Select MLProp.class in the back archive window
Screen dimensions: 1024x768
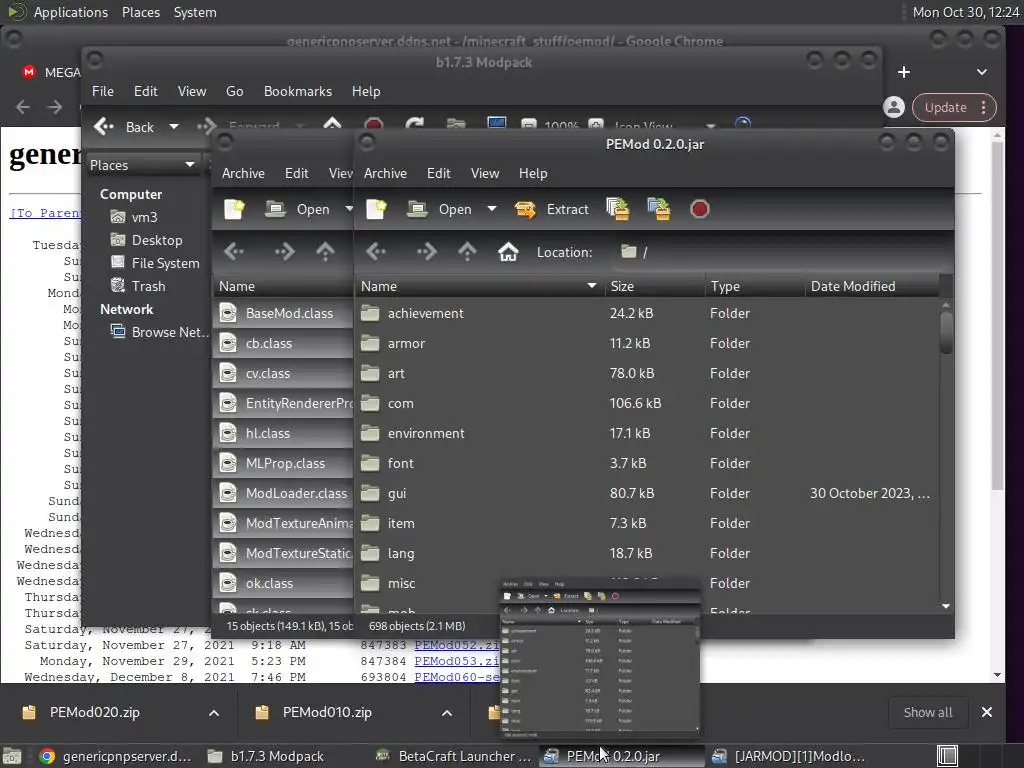click(x=285, y=464)
